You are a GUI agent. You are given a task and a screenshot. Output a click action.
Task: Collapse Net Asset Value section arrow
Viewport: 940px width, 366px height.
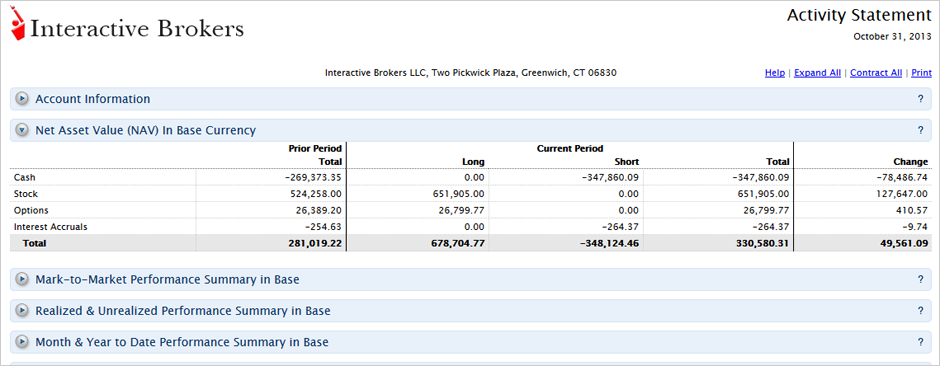(x=22, y=129)
